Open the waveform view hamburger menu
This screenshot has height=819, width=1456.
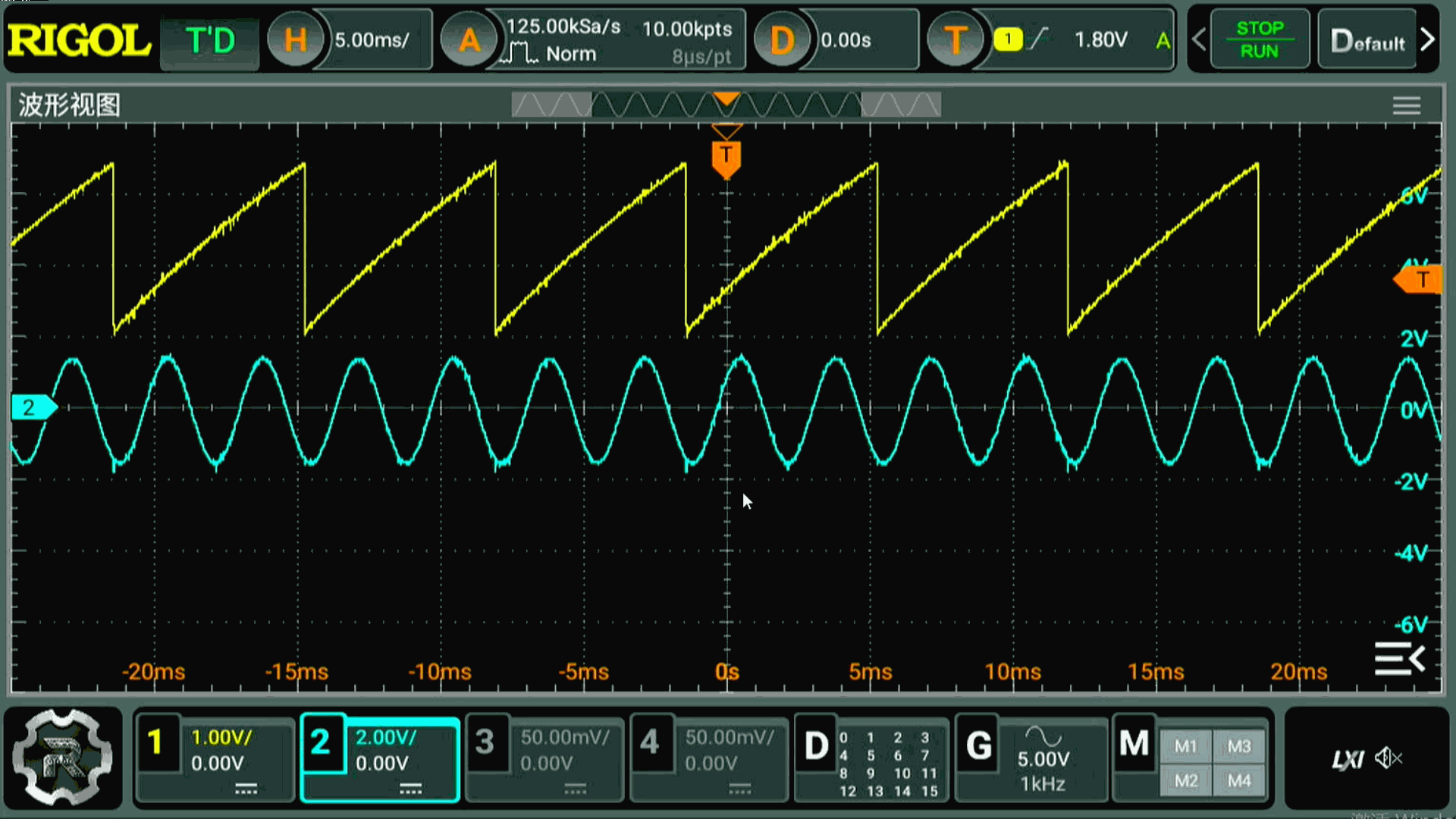tap(1406, 106)
